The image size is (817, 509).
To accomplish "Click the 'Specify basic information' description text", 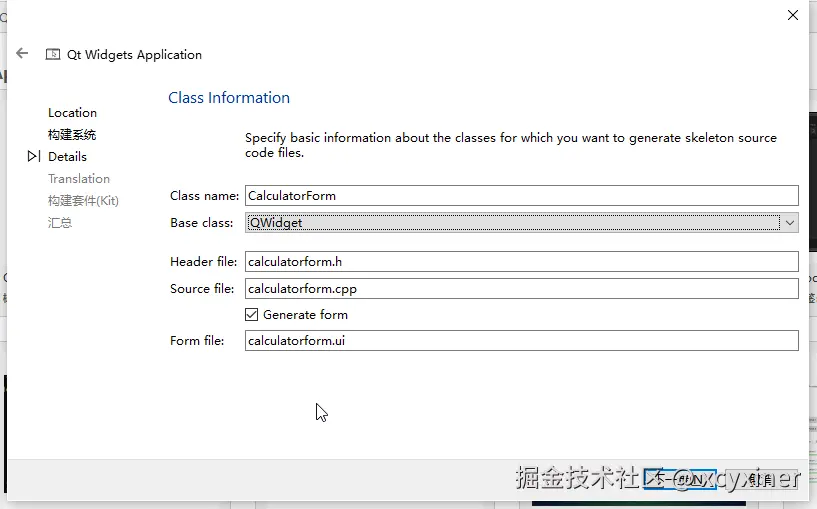I will [x=511, y=145].
